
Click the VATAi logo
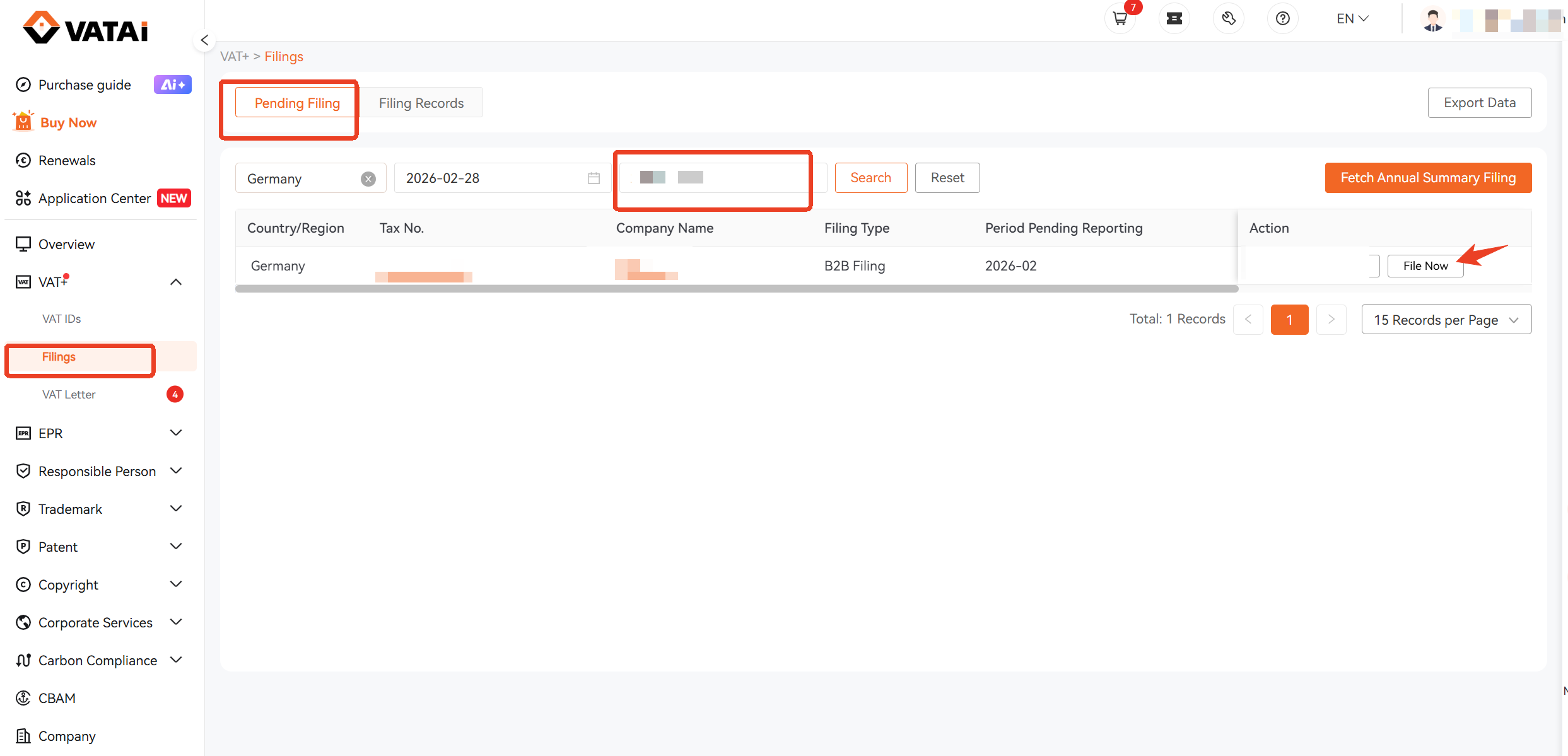click(85, 28)
